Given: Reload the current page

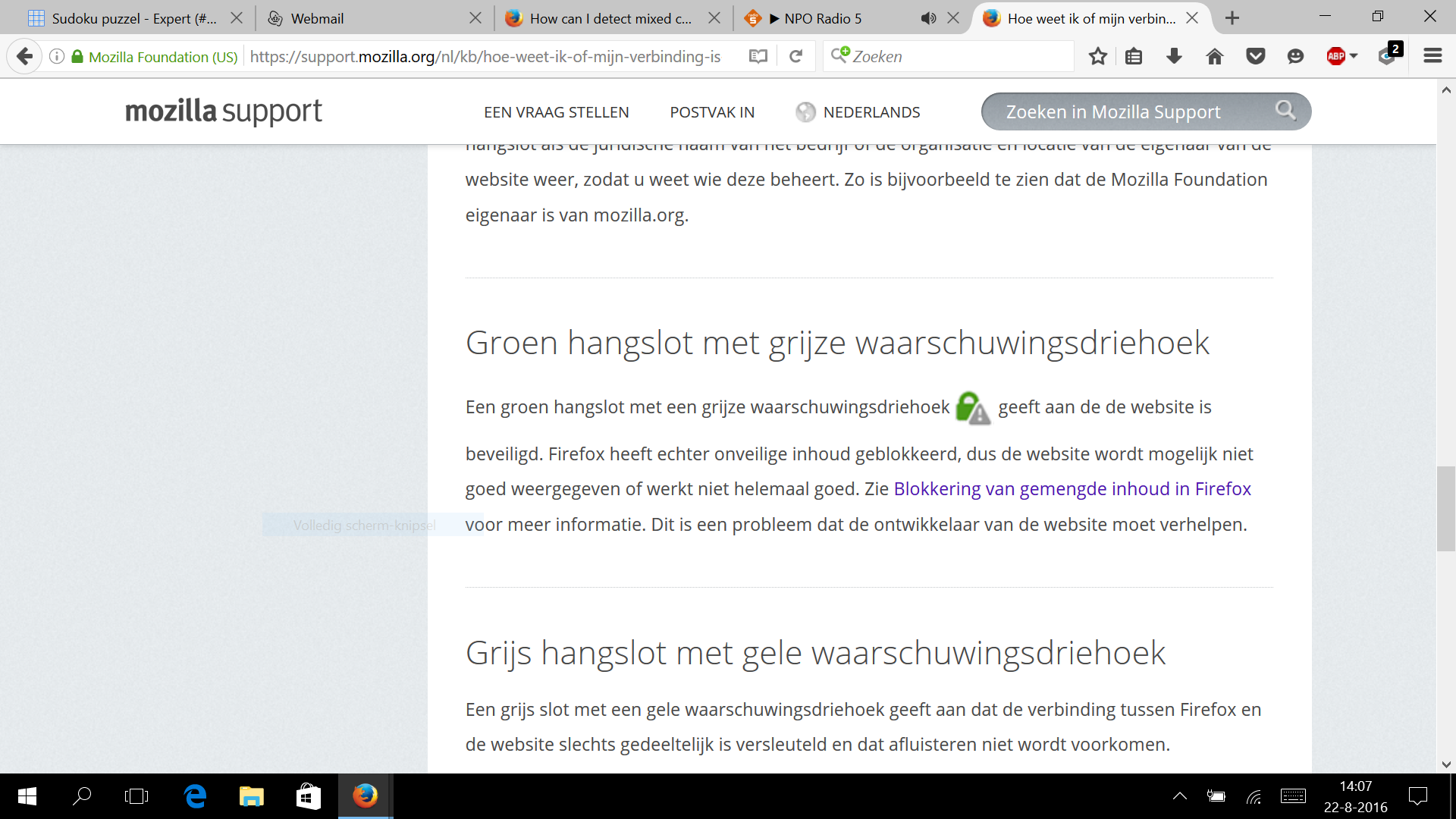Looking at the screenshot, I should [795, 56].
